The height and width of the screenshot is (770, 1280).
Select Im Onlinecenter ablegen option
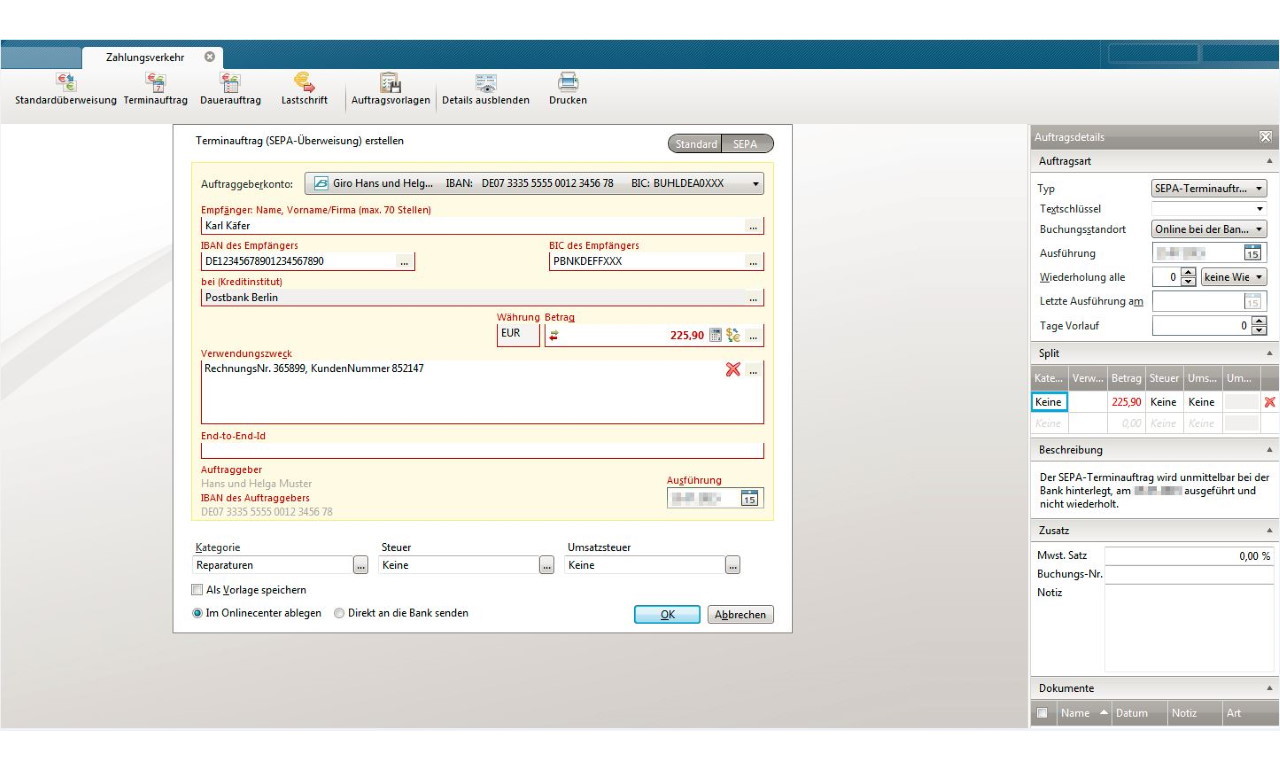[198, 614]
